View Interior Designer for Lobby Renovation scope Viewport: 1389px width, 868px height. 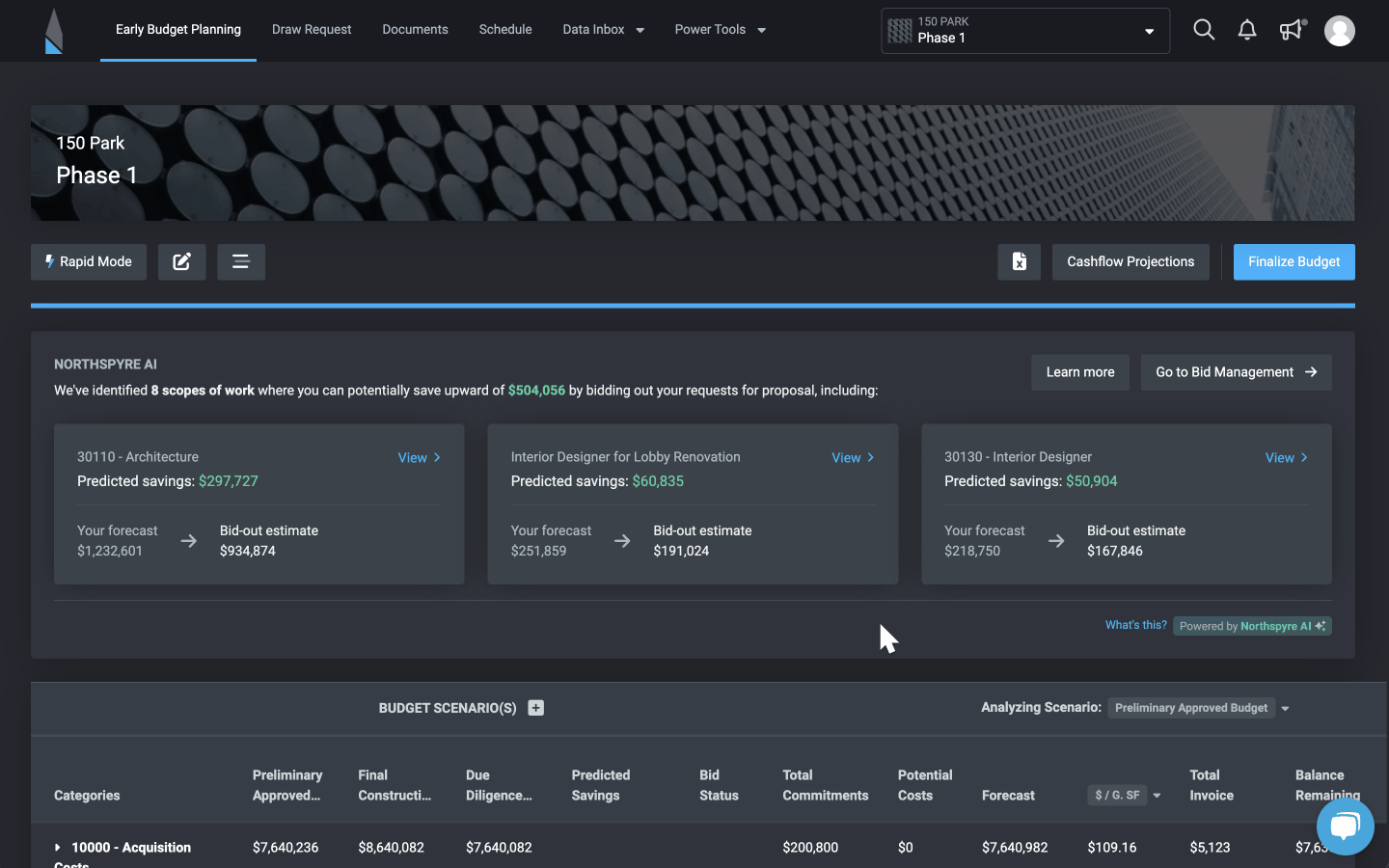(854, 457)
